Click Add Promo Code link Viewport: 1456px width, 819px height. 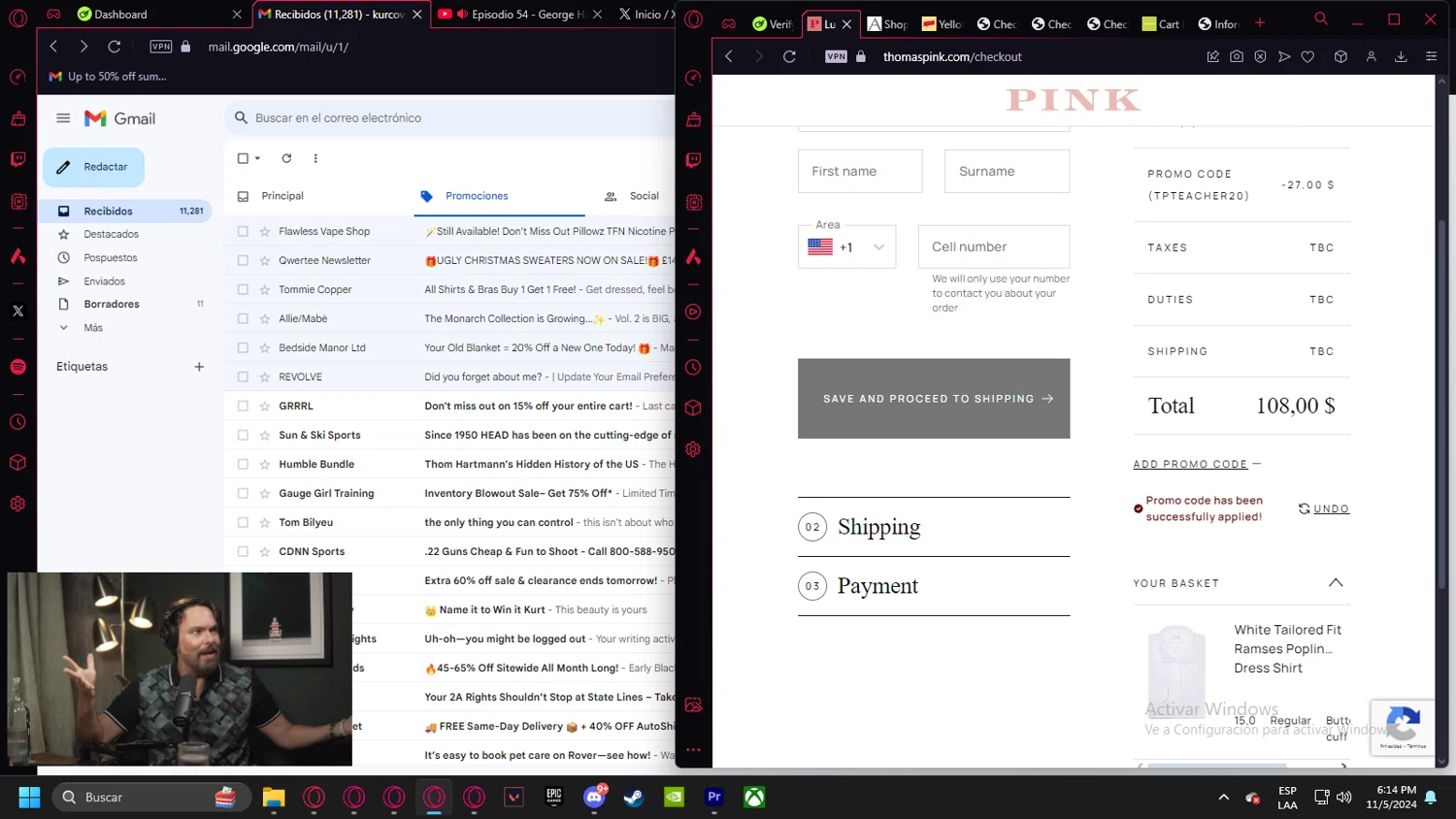[1190, 464]
